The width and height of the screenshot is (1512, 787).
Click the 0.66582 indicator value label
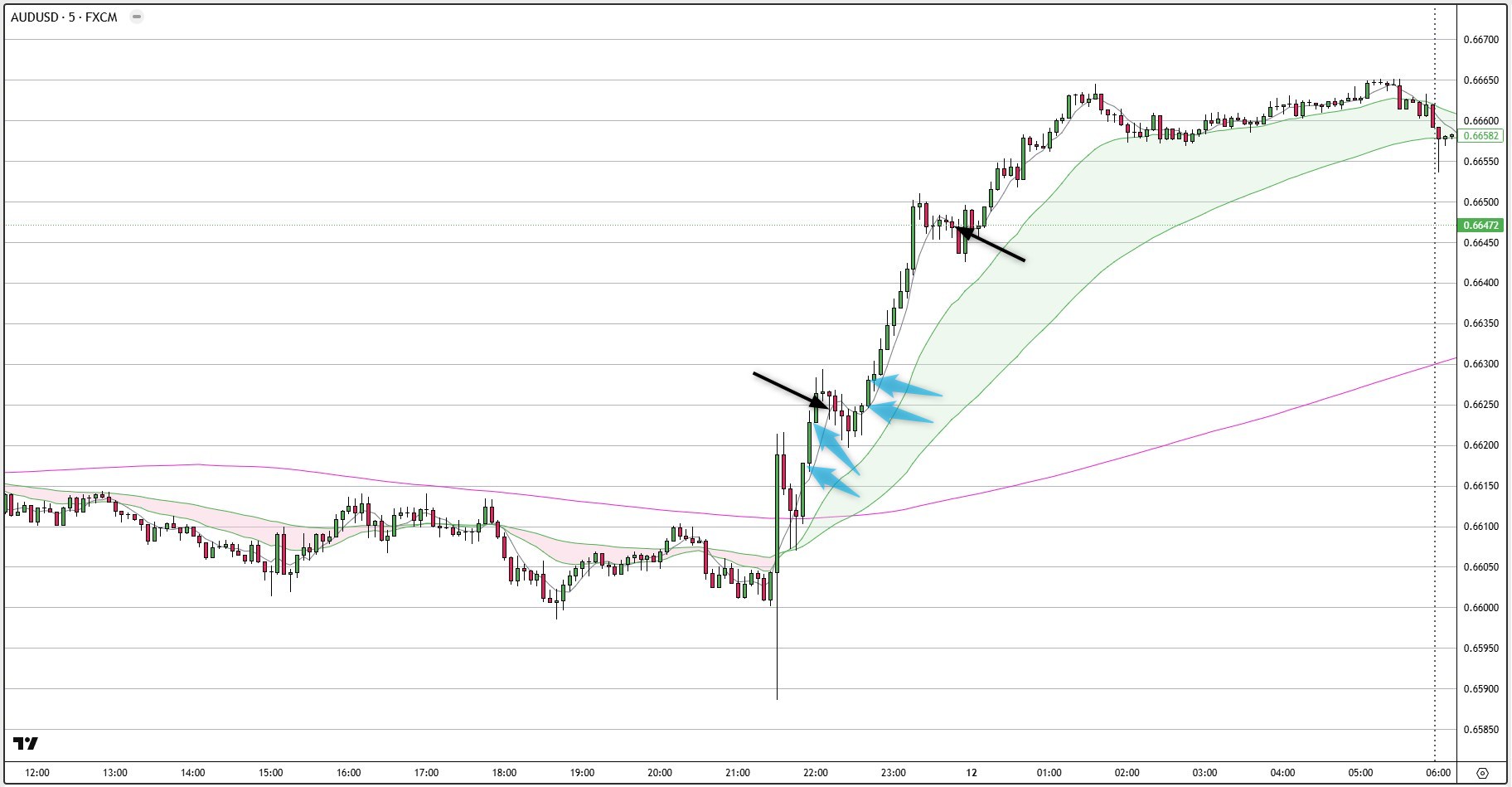[x=1481, y=135]
